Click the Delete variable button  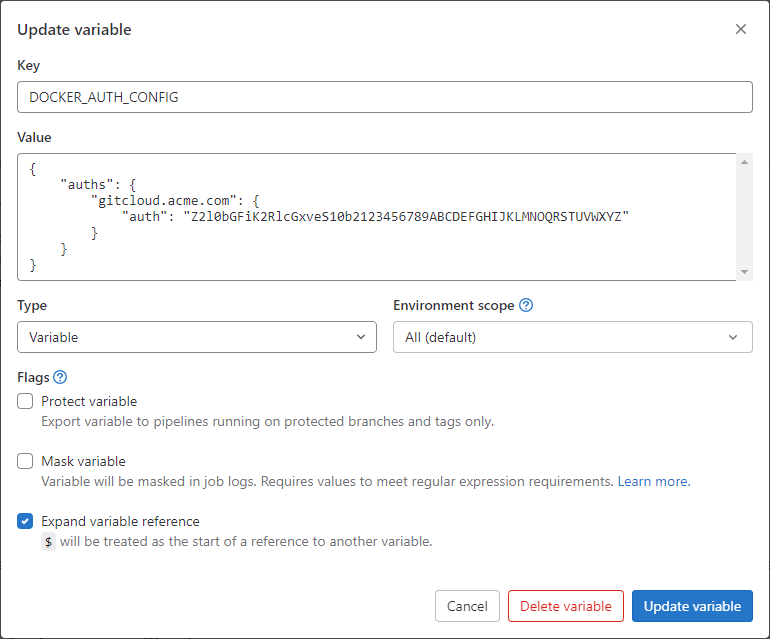tap(566, 606)
